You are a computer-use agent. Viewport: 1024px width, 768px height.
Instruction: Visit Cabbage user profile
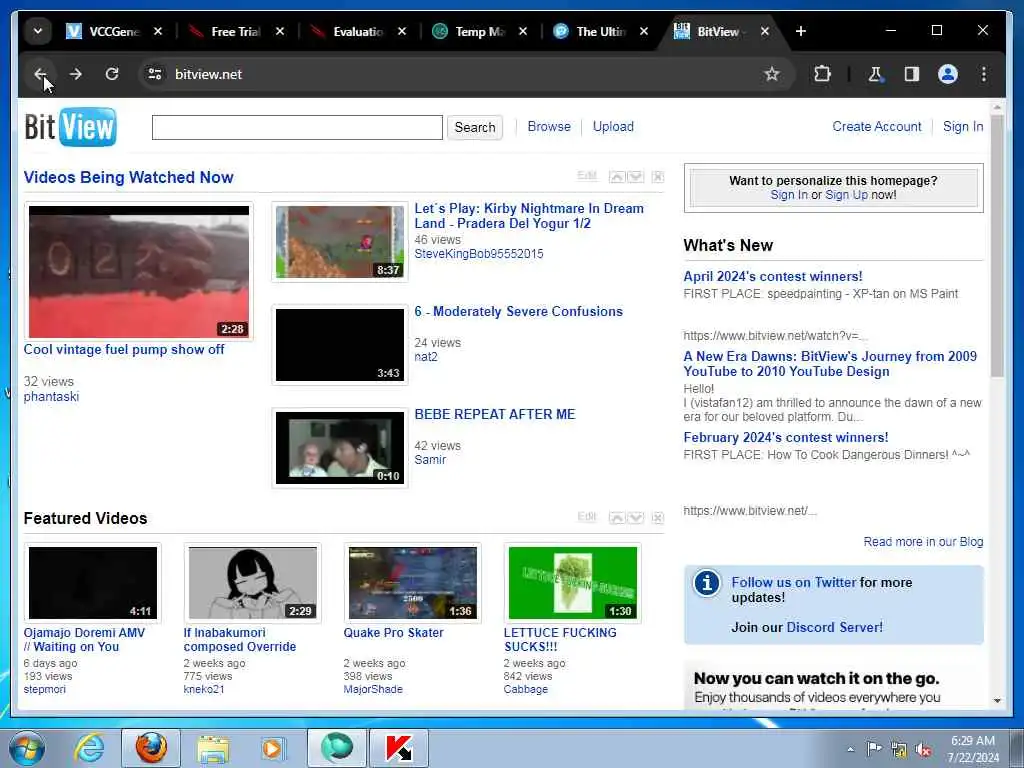pos(526,689)
